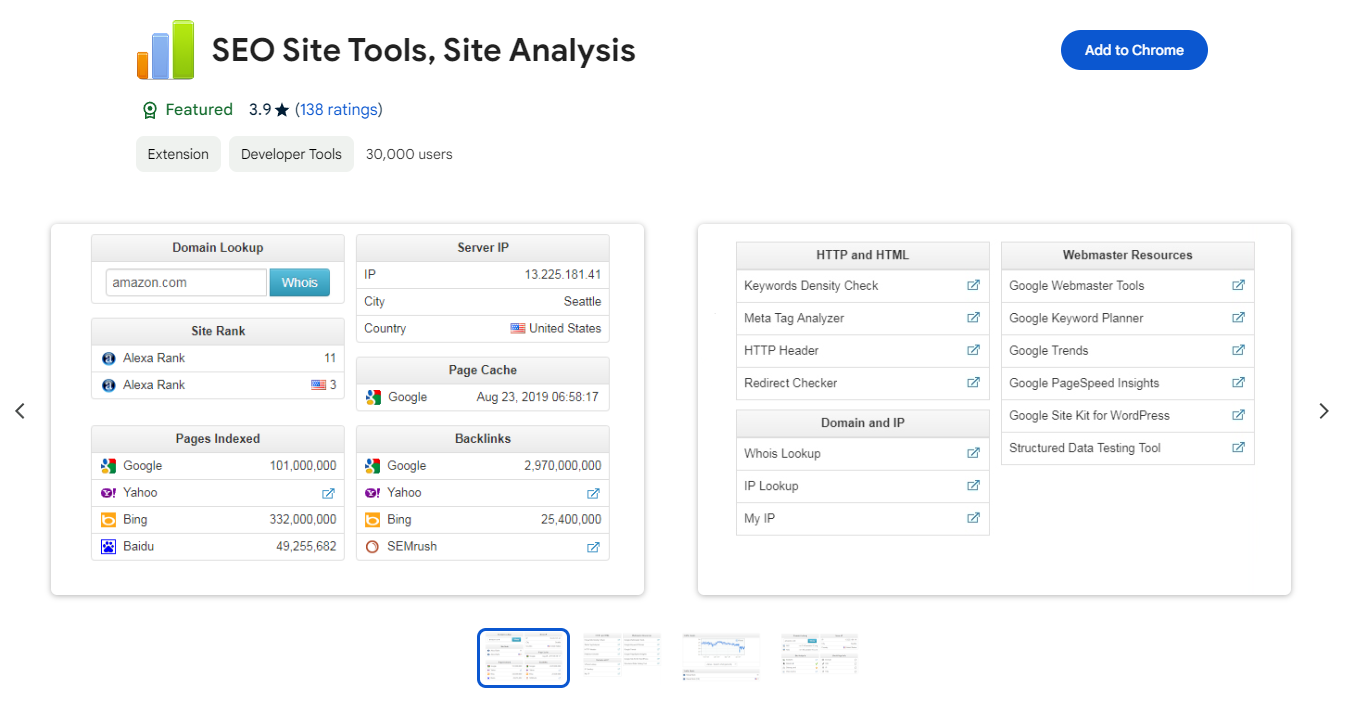Click the Google PageSpeed Insights row text
This screenshot has height=710, width=1352.
point(1084,383)
